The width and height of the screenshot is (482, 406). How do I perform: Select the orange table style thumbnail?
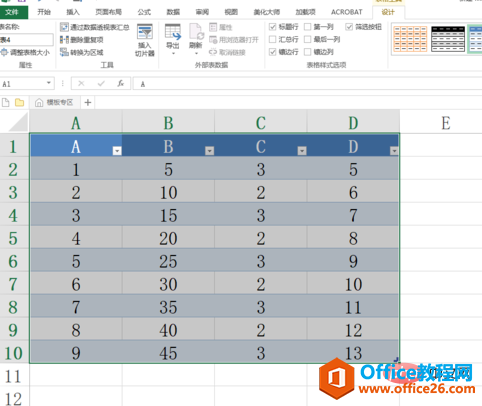[410, 39]
